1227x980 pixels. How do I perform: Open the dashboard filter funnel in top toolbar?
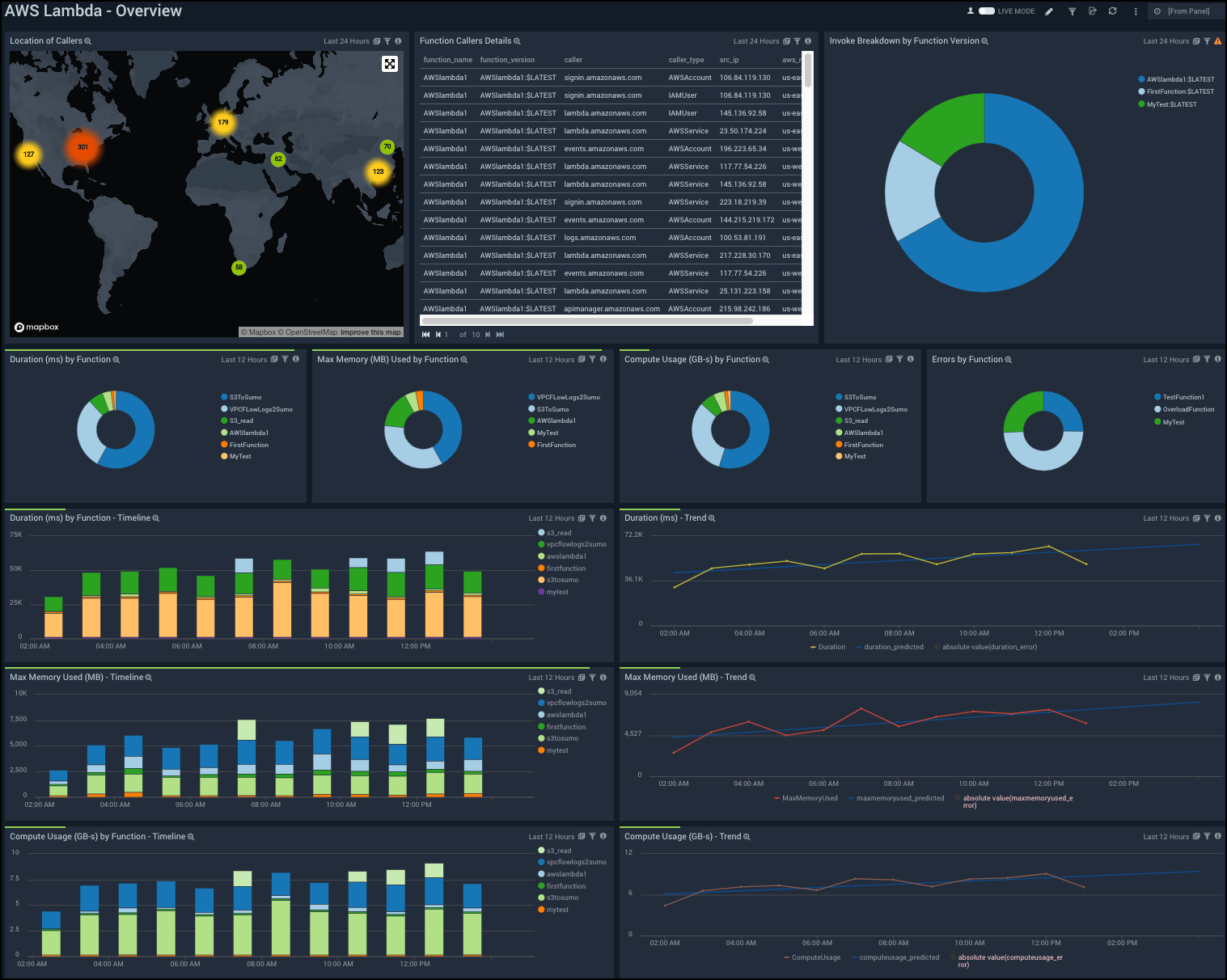1072,11
